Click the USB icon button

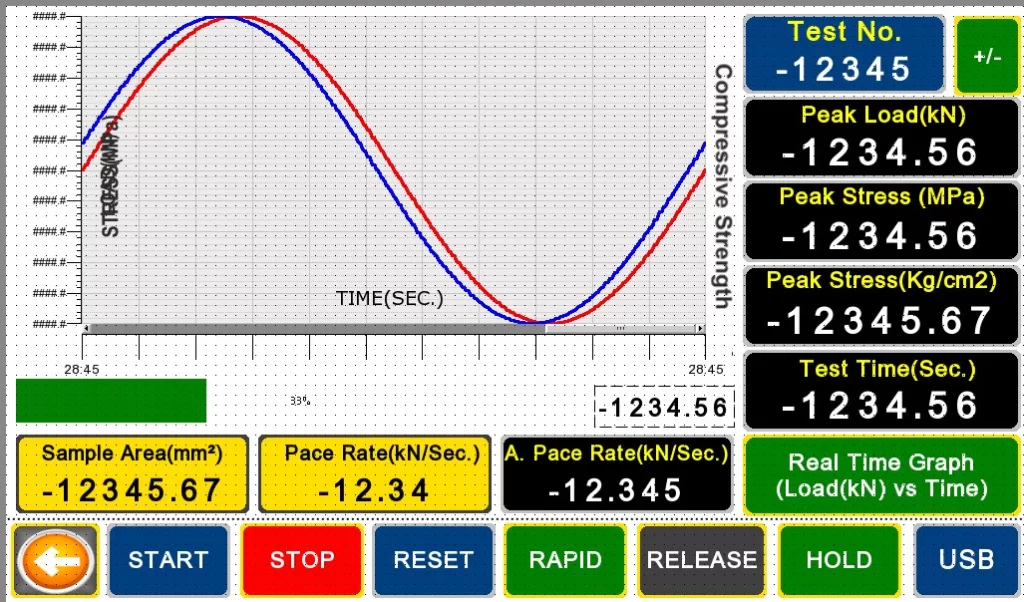coord(966,560)
